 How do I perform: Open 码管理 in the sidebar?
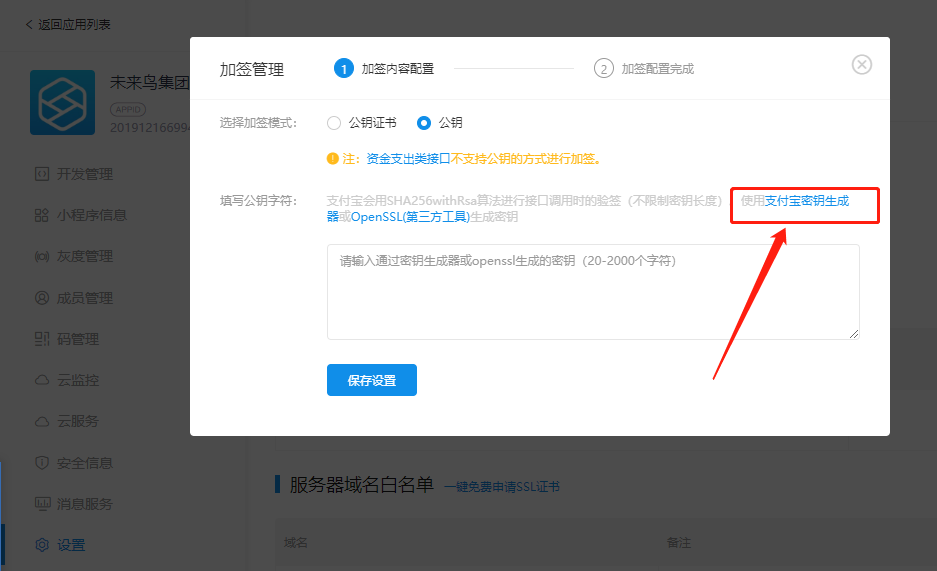click(x=78, y=339)
